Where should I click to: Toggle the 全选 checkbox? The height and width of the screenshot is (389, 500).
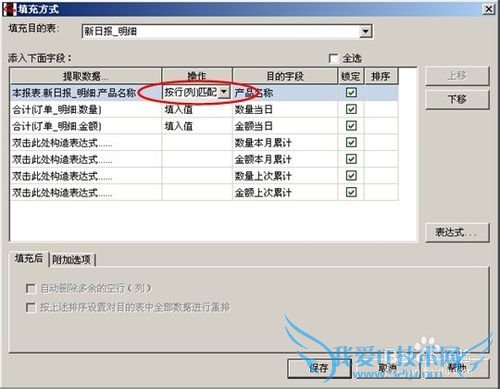(333, 58)
